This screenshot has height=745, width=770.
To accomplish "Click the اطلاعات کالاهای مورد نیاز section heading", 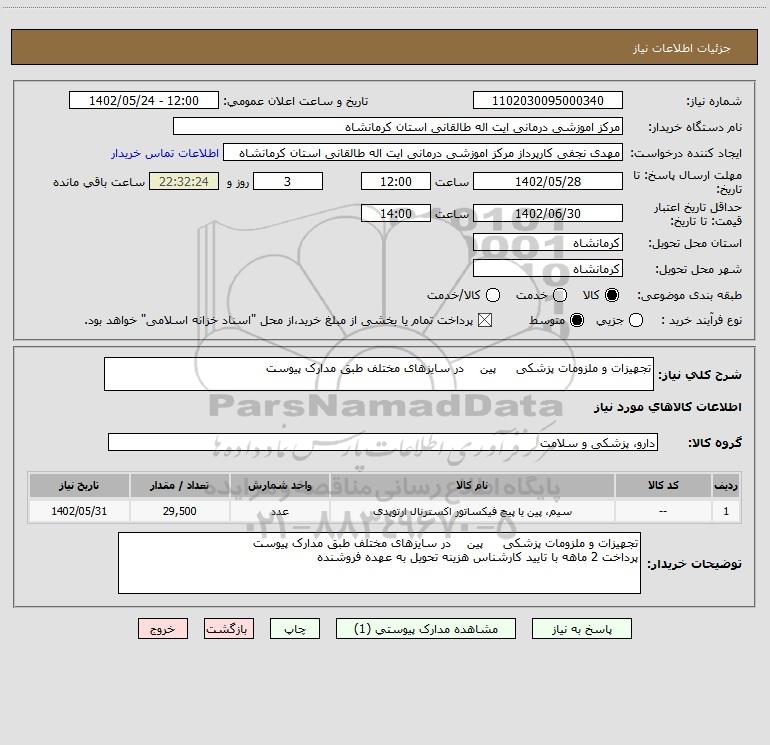I will point(668,407).
